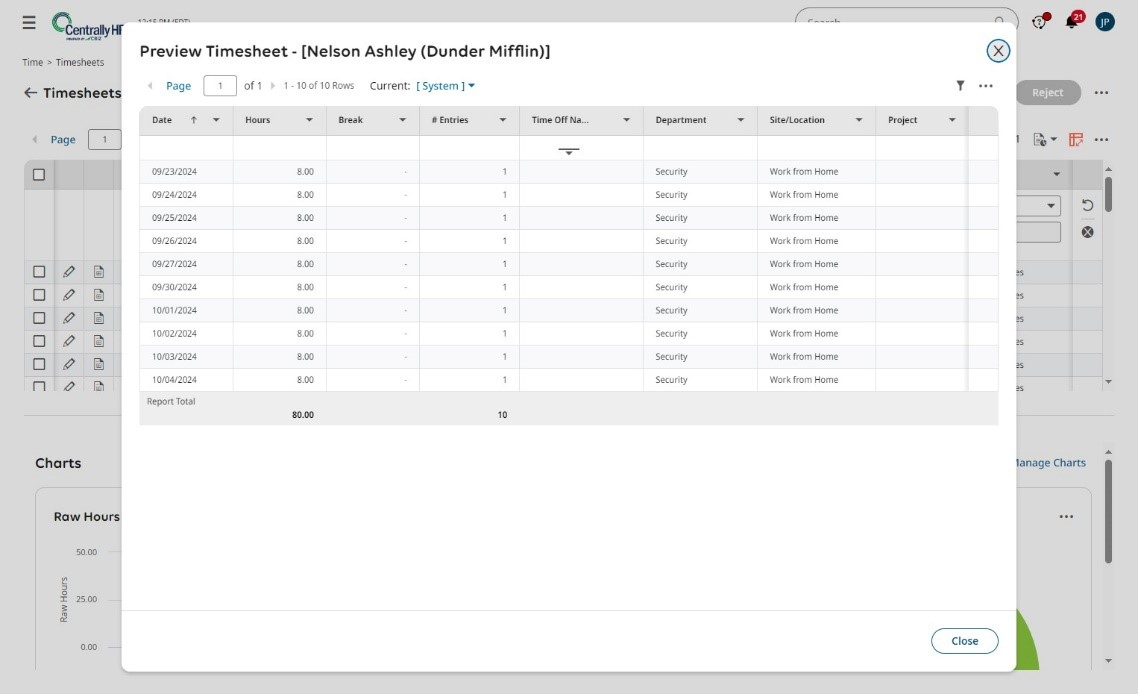Go to previous page arrow in preview

[x=150, y=86]
